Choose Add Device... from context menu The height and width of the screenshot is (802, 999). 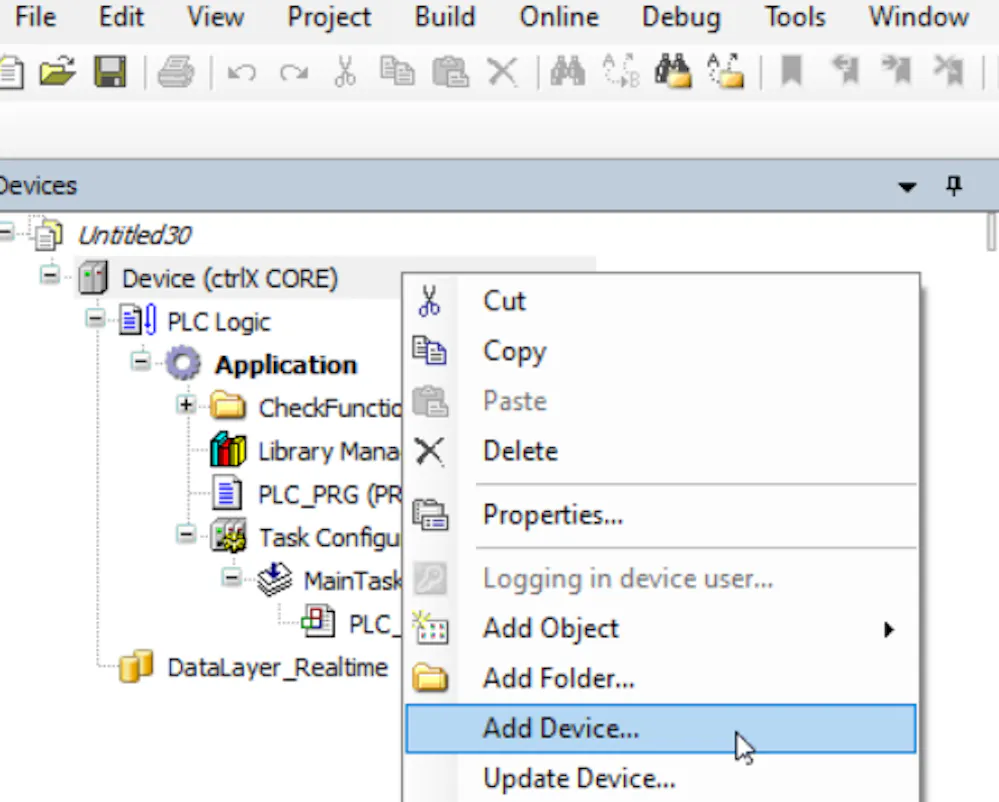(560, 729)
